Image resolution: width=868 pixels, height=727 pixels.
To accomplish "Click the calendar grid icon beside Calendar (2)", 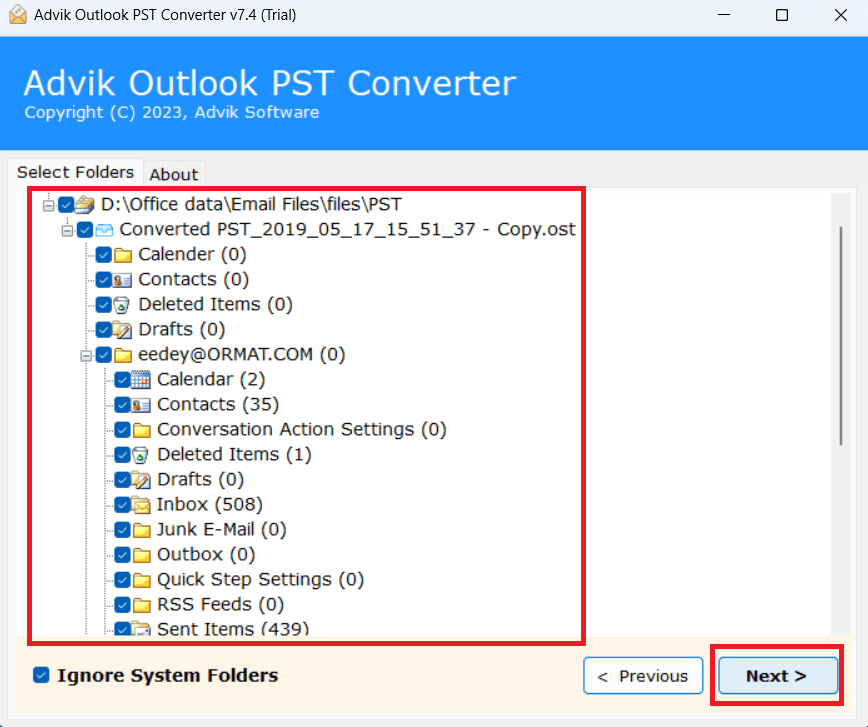I will pyautogui.click(x=141, y=380).
